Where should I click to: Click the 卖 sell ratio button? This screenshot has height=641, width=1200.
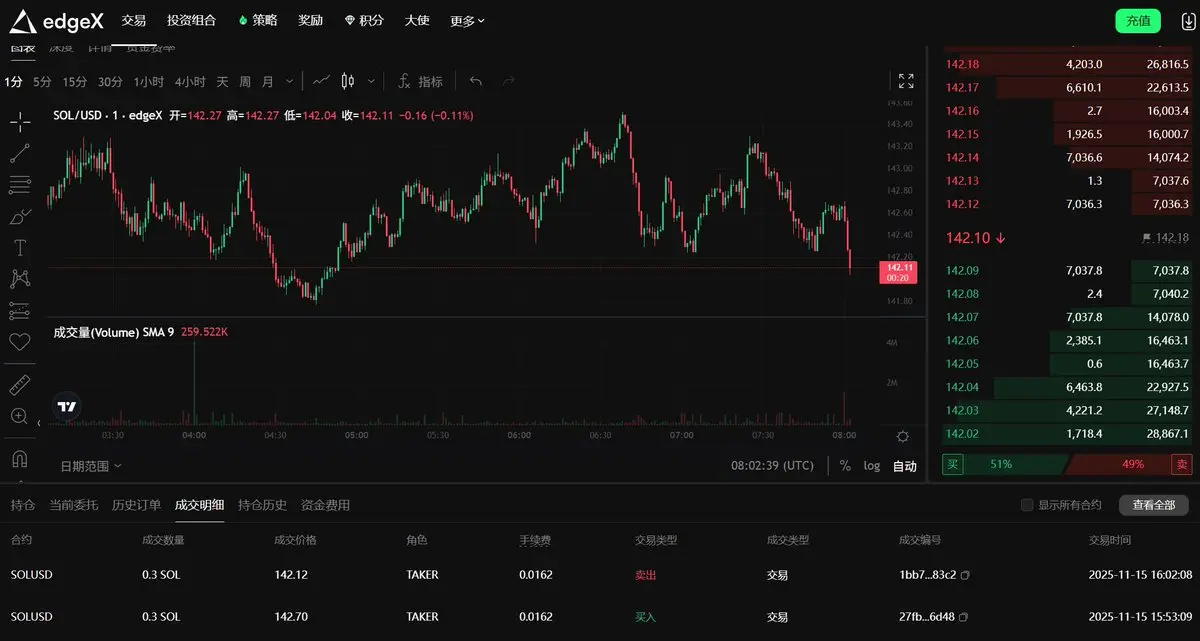[x=1181, y=464]
